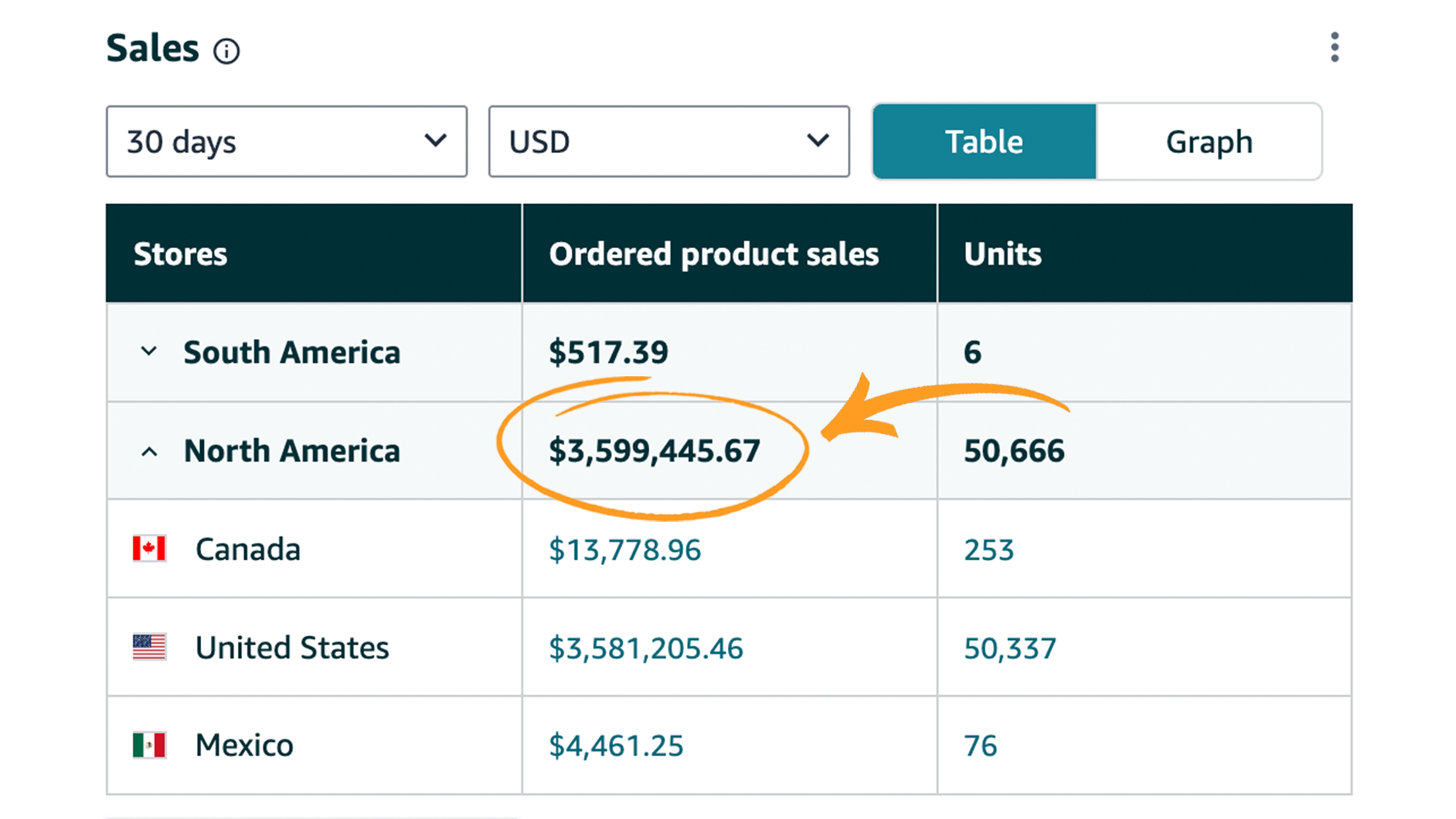Click the Stores column header
This screenshot has height=819, width=1456.
[180, 253]
